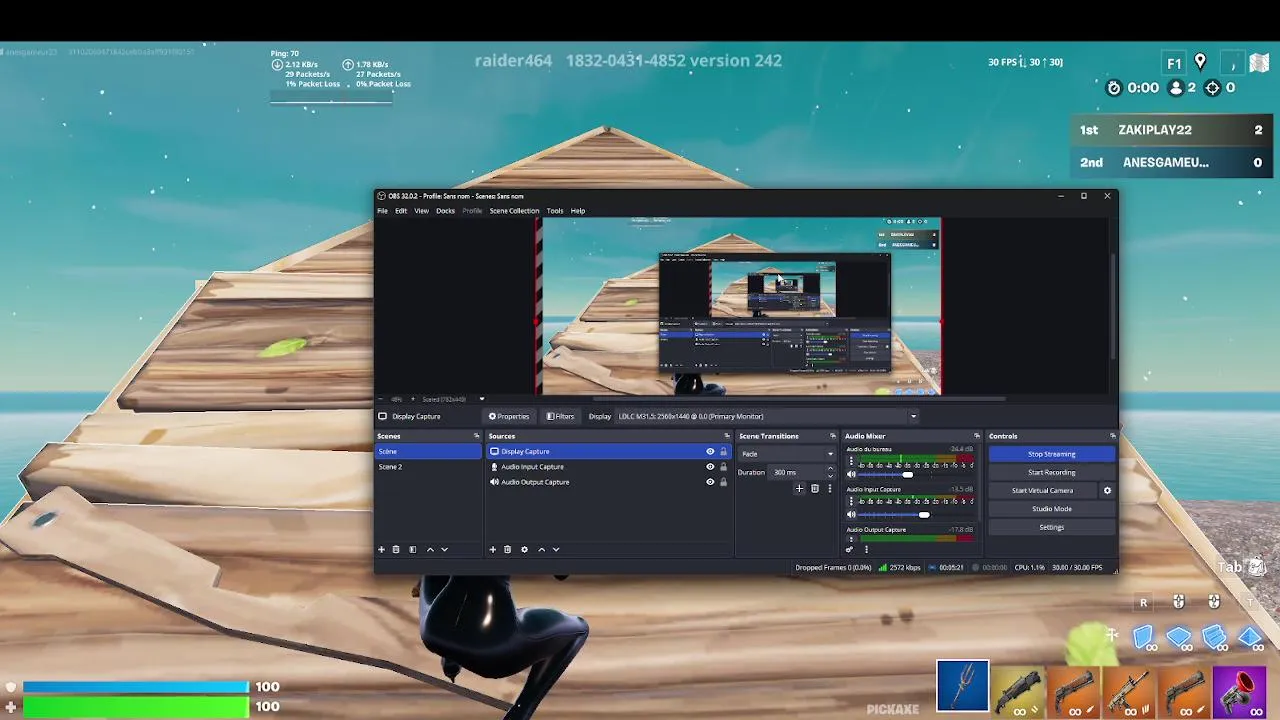The image size is (1280, 720).
Task: Delete scene transition with trash icon
Action: (x=815, y=489)
